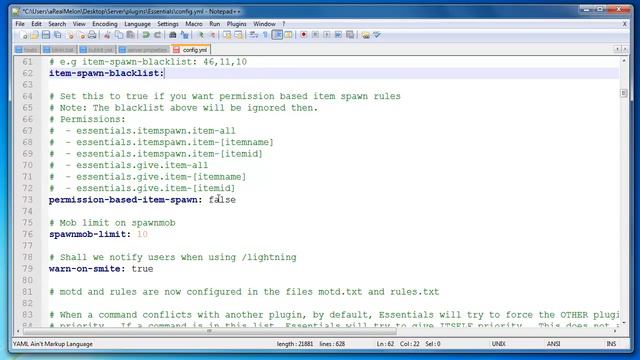
Task: Open the Run menu
Action: 215,24
